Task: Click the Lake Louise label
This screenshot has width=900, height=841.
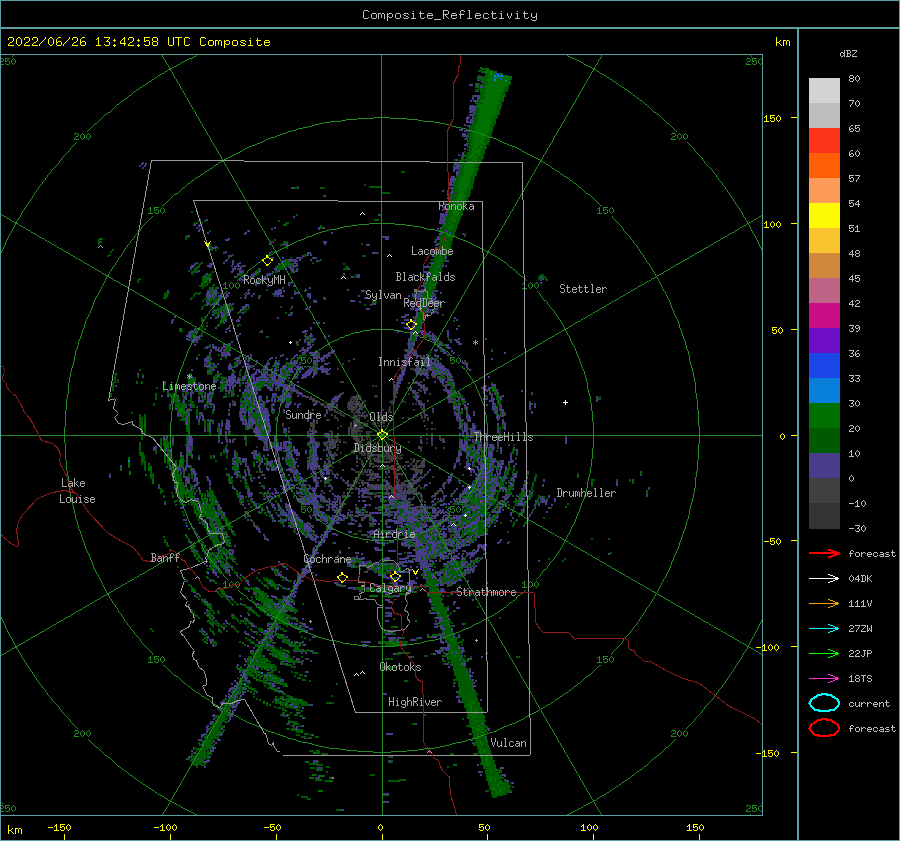Action: point(77,491)
